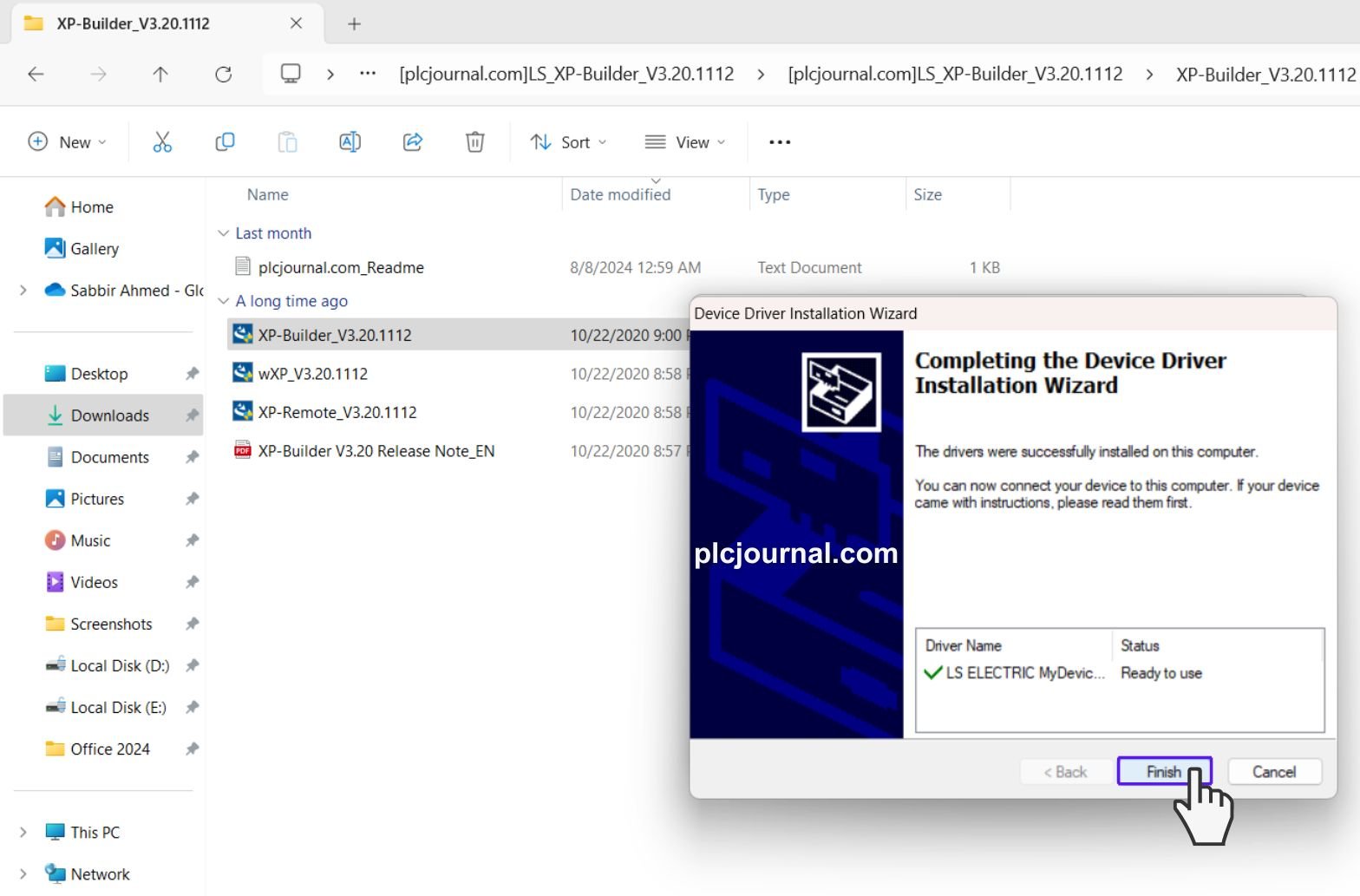Go to Home in the sidebar

point(92,207)
